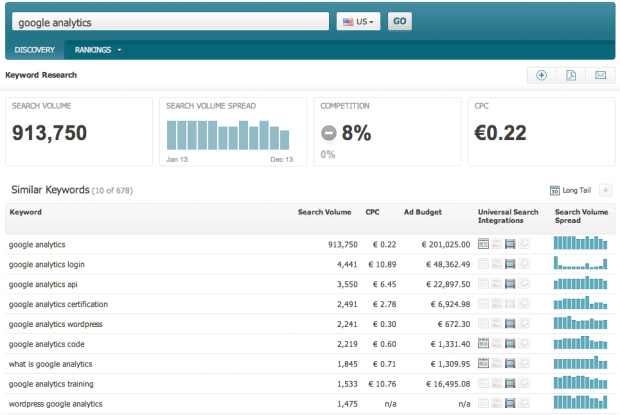Expand the Rankings tab dropdown arrow
620x415 pixels.
coord(119,50)
